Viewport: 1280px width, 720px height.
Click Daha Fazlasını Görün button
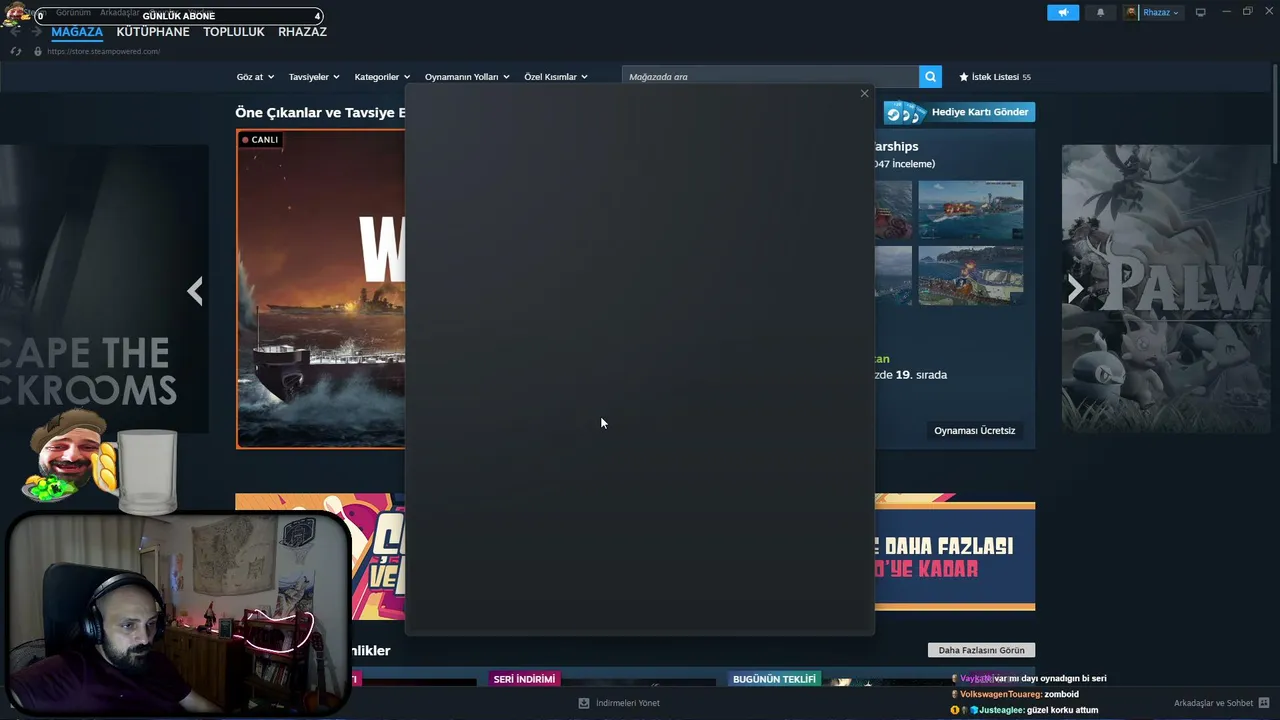pos(981,650)
